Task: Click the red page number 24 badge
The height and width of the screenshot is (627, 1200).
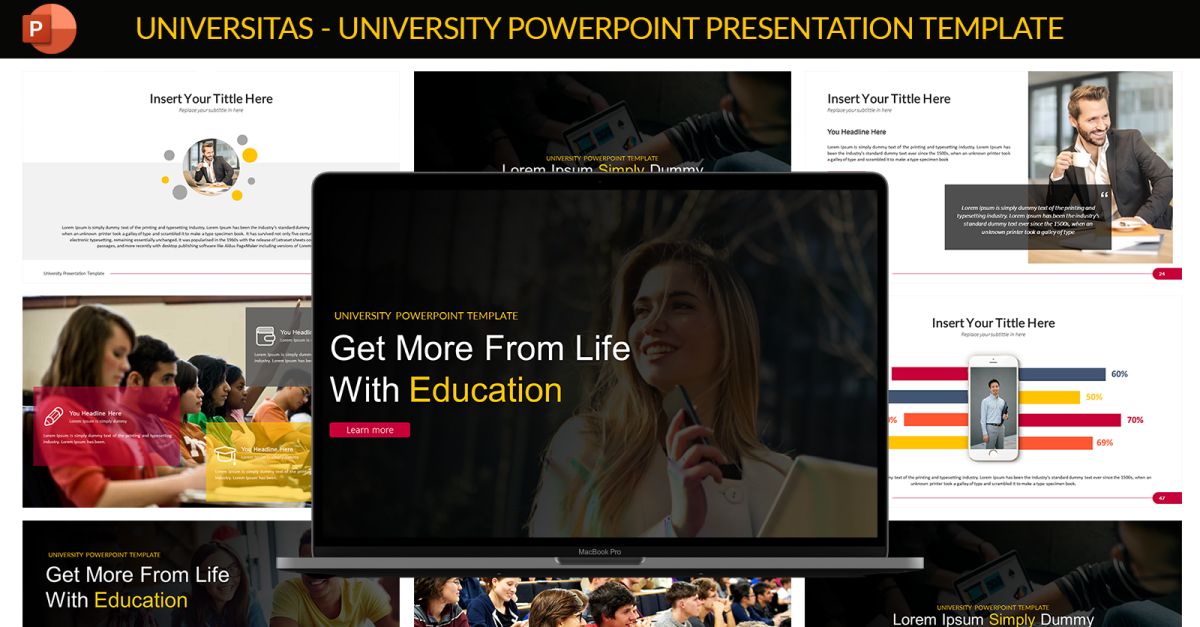Action: 1167,274
